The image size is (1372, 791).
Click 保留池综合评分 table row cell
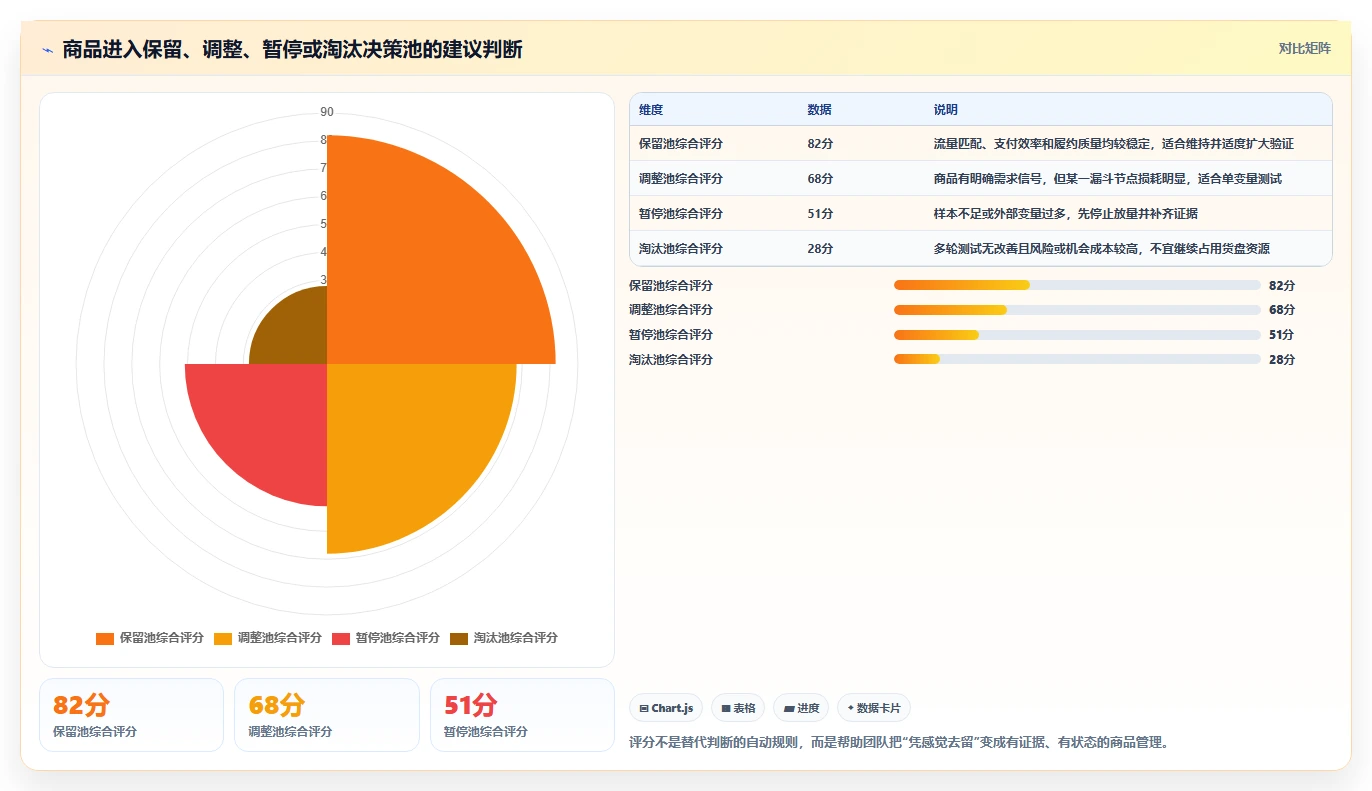(681, 144)
